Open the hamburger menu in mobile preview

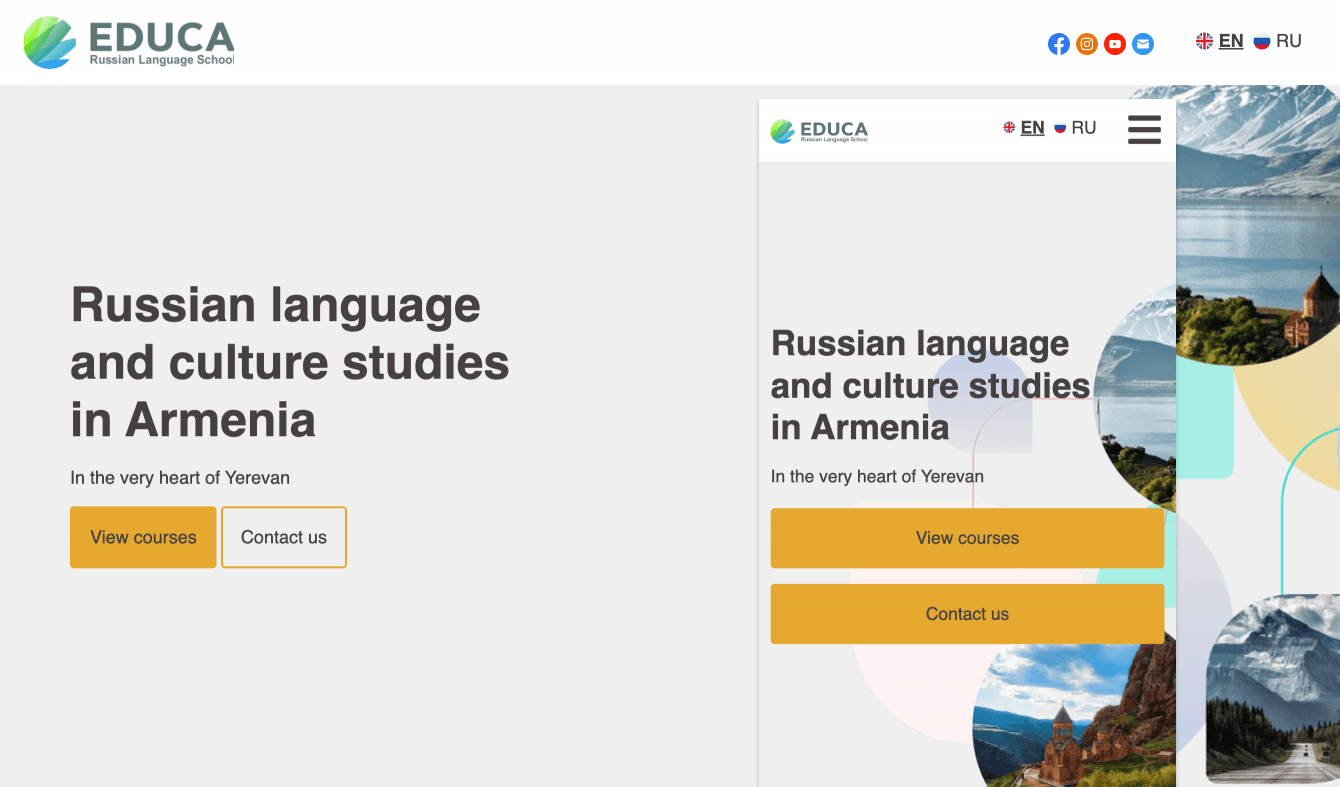[x=1144, y=130]
